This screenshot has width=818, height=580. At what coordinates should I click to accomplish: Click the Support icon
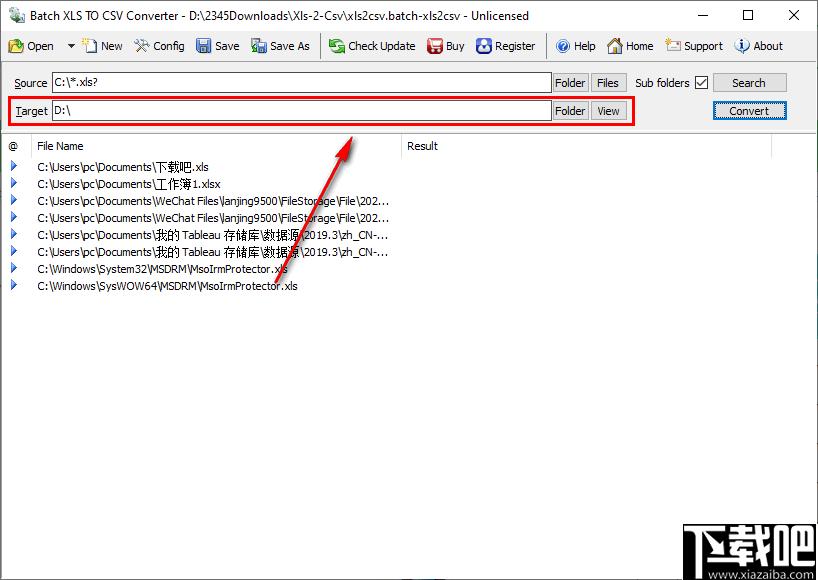(x=672, y=46)
